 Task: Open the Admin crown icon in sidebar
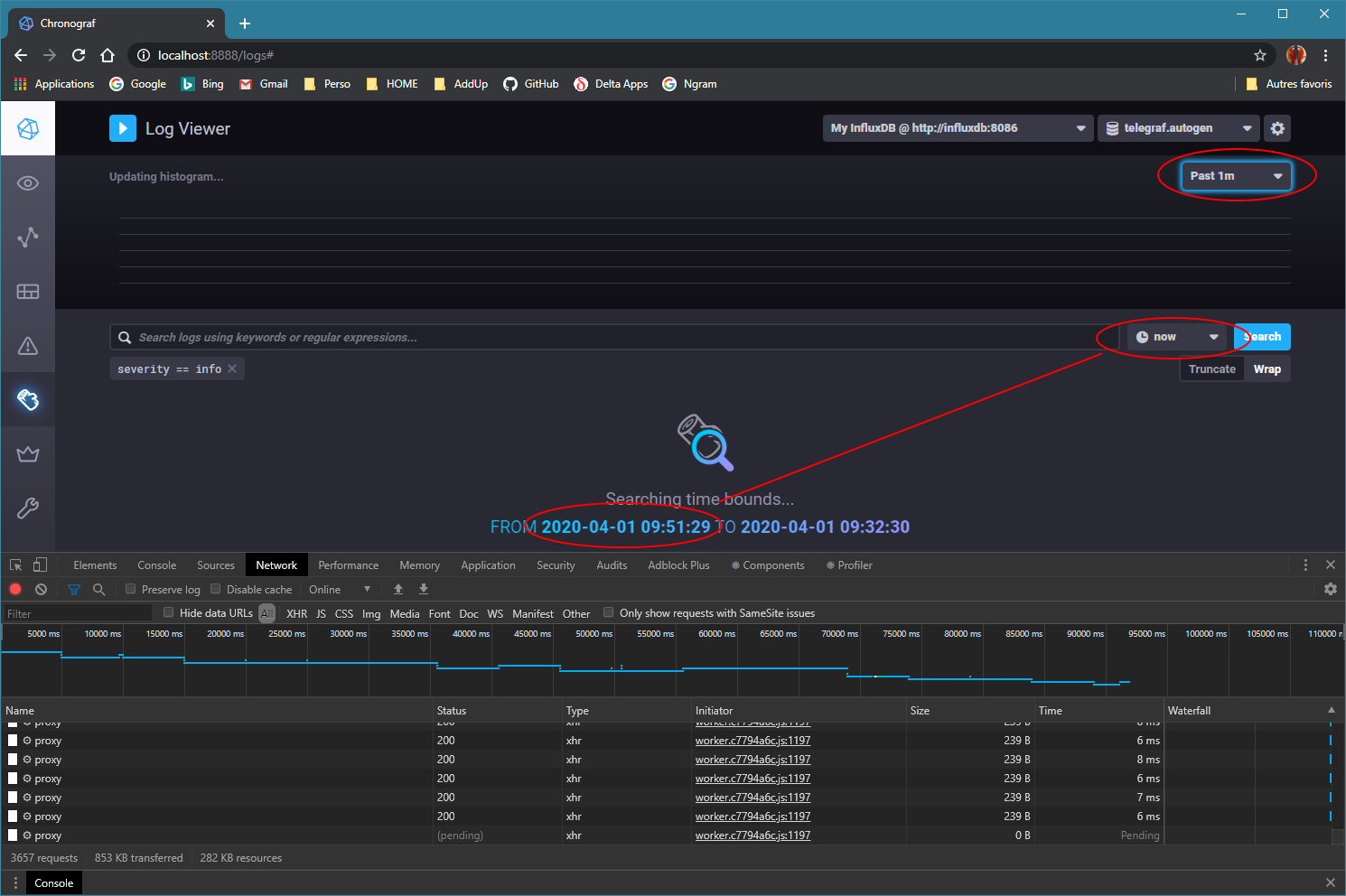pyautogui.click(x=28, y=453)
